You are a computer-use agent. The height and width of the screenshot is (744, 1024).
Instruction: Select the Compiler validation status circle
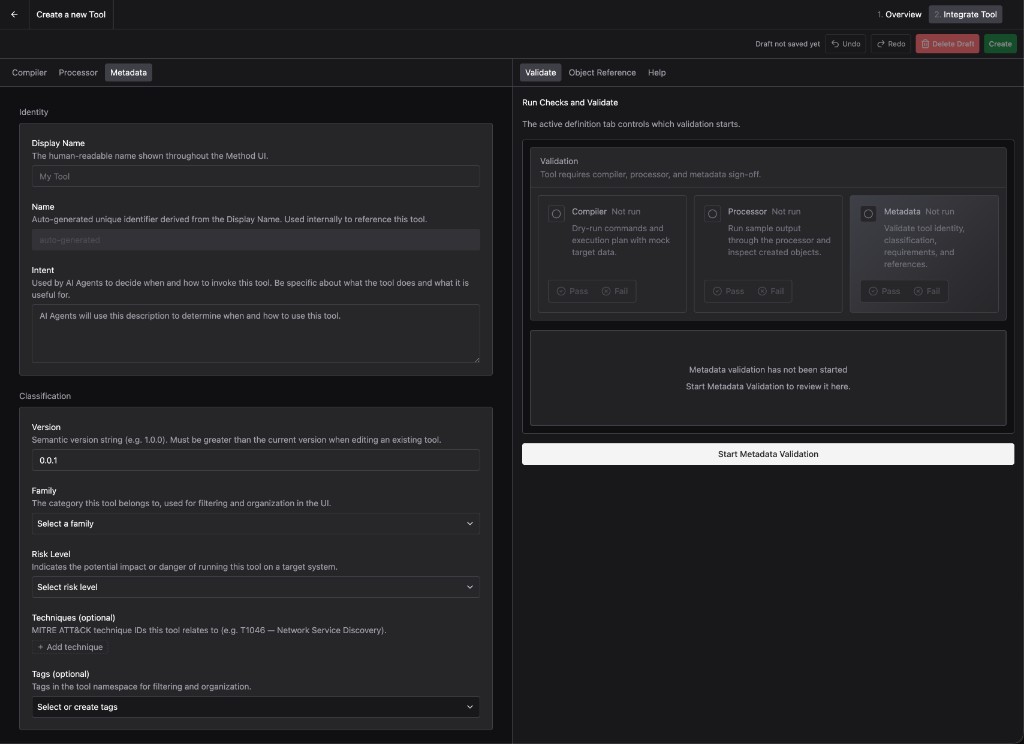[556, 214]
